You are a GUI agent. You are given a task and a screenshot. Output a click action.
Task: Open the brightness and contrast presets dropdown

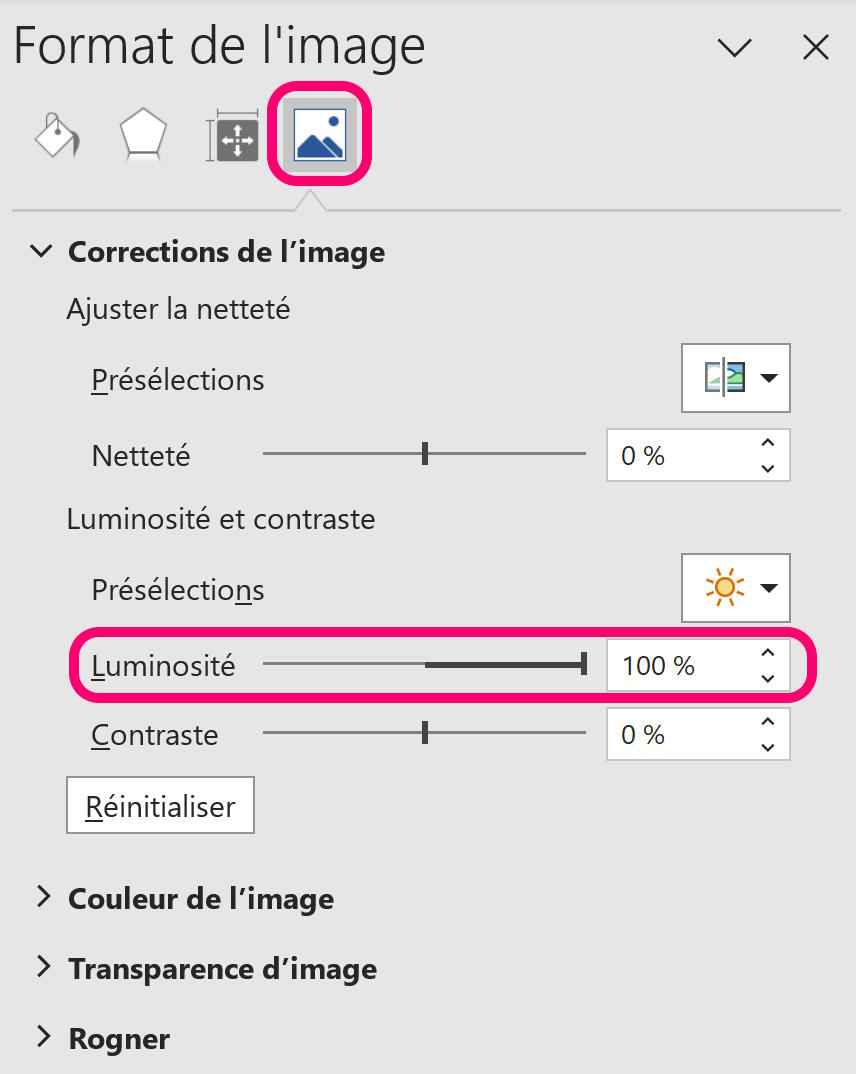point(735,588)
